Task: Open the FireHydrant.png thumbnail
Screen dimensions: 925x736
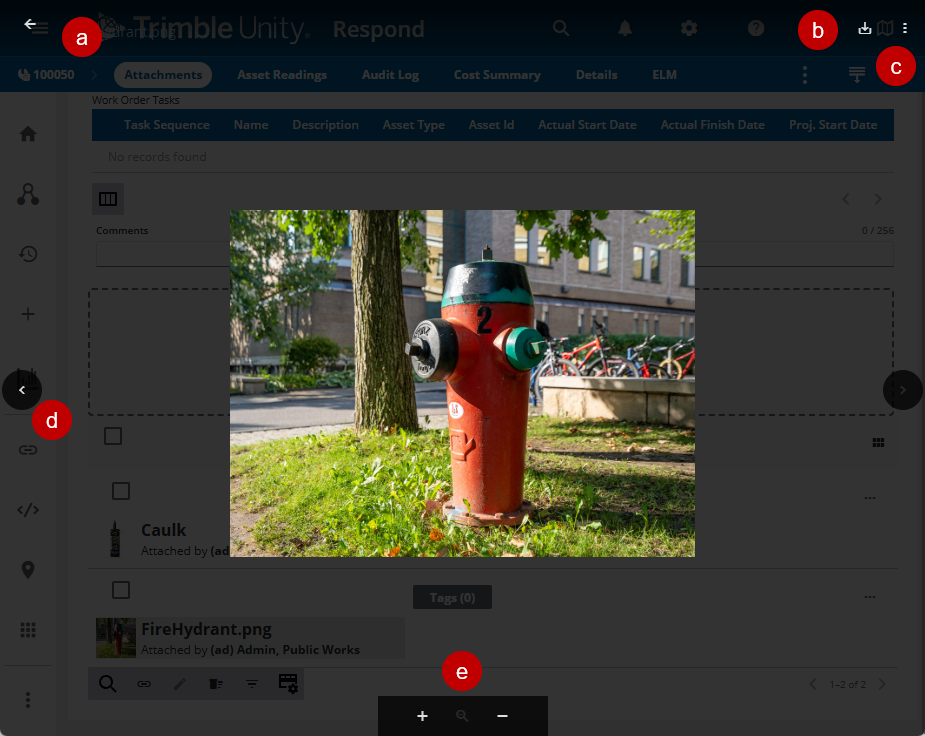Action: pos(116,638)
